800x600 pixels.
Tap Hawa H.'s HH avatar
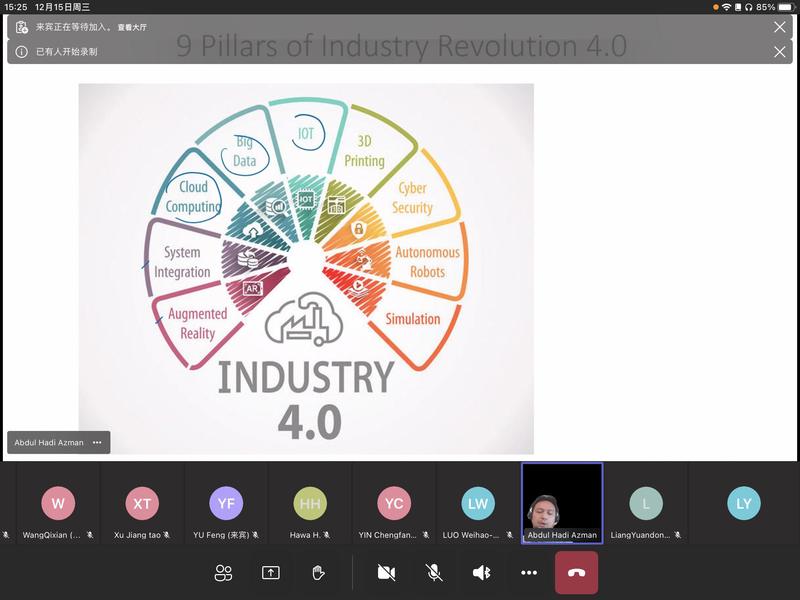[x=310, y=504]
